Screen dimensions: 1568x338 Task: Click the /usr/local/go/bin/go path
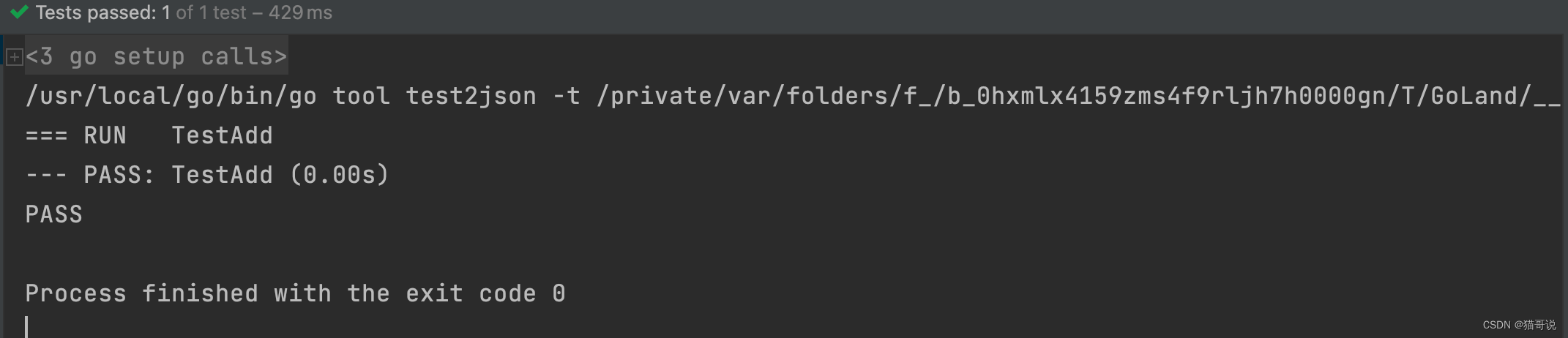pos(171,96)
